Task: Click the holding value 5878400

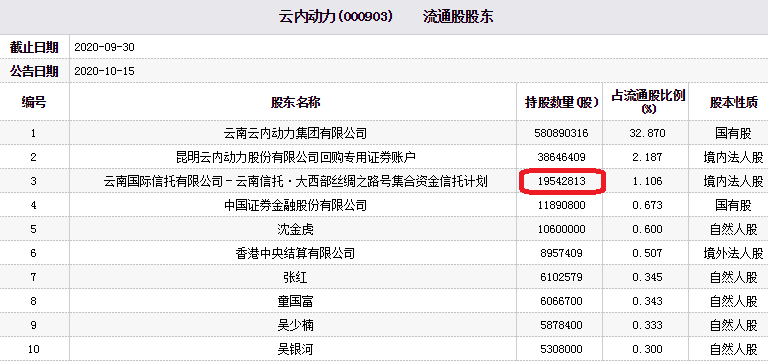Action: (x=562, y=325)
